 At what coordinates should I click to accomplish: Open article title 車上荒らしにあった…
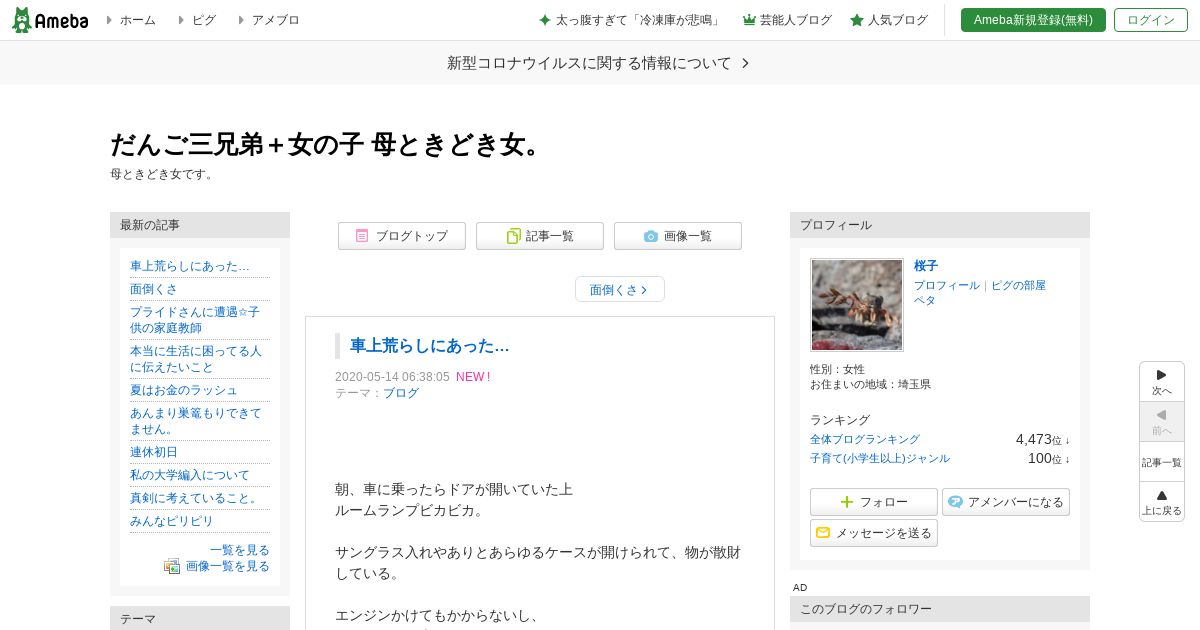(430, 346)
